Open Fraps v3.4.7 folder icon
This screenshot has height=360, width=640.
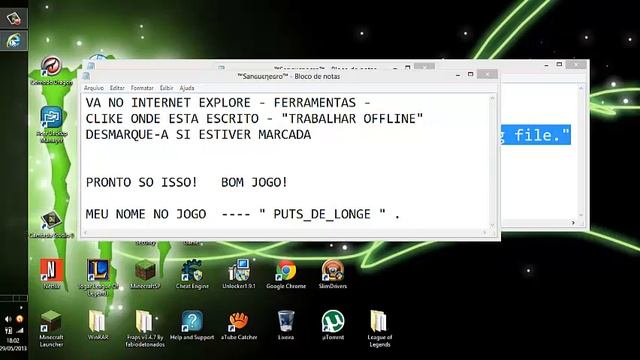click(x=145, y=329)
